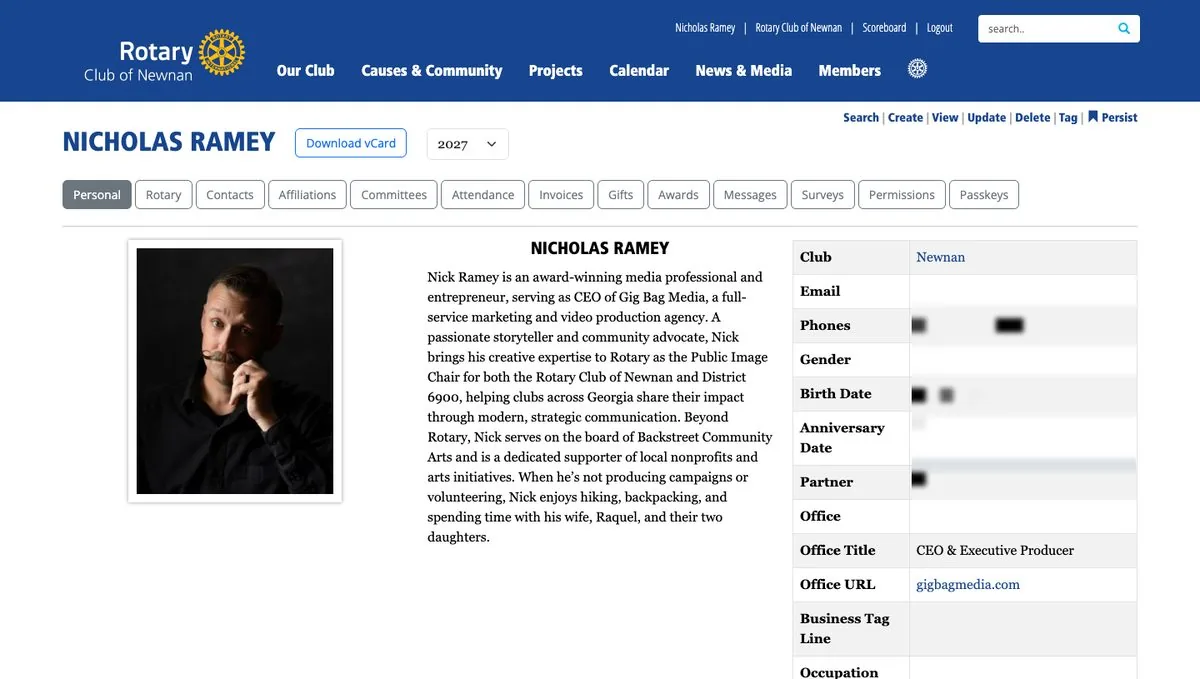The width and height of the screenshot is (1200, 679).
Task: Click inside the search input field
Action: pyautogui.click(x=1045, y=29)
